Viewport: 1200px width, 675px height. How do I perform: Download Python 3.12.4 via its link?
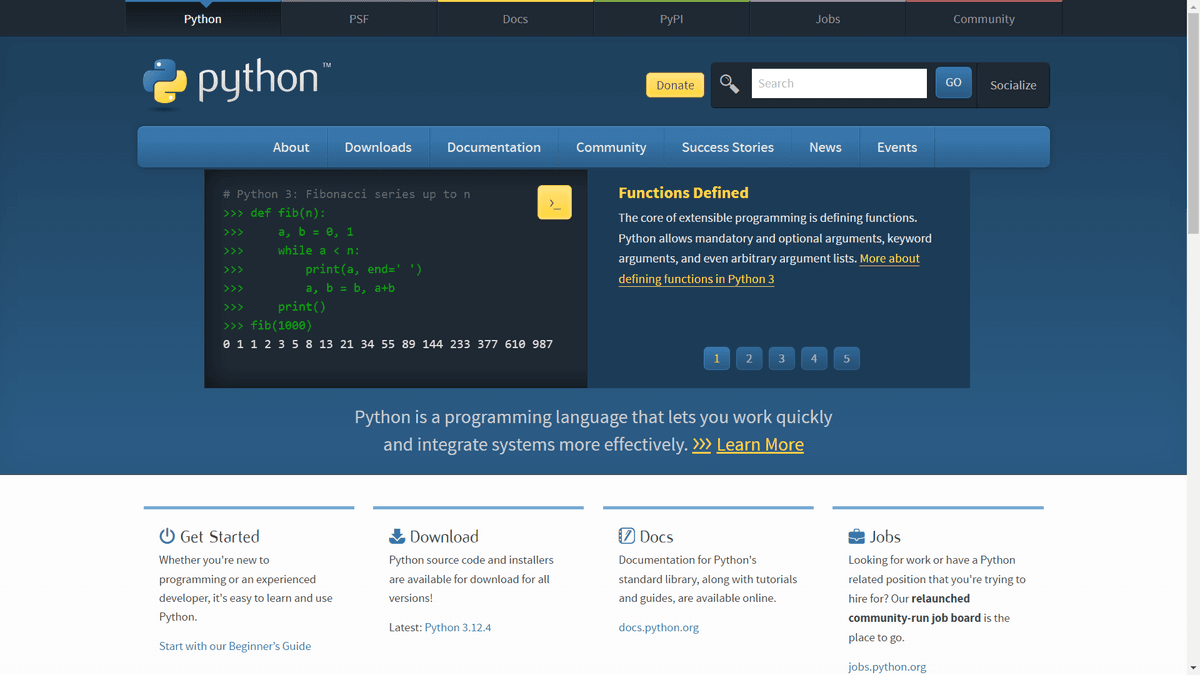(x=457, y=627)
